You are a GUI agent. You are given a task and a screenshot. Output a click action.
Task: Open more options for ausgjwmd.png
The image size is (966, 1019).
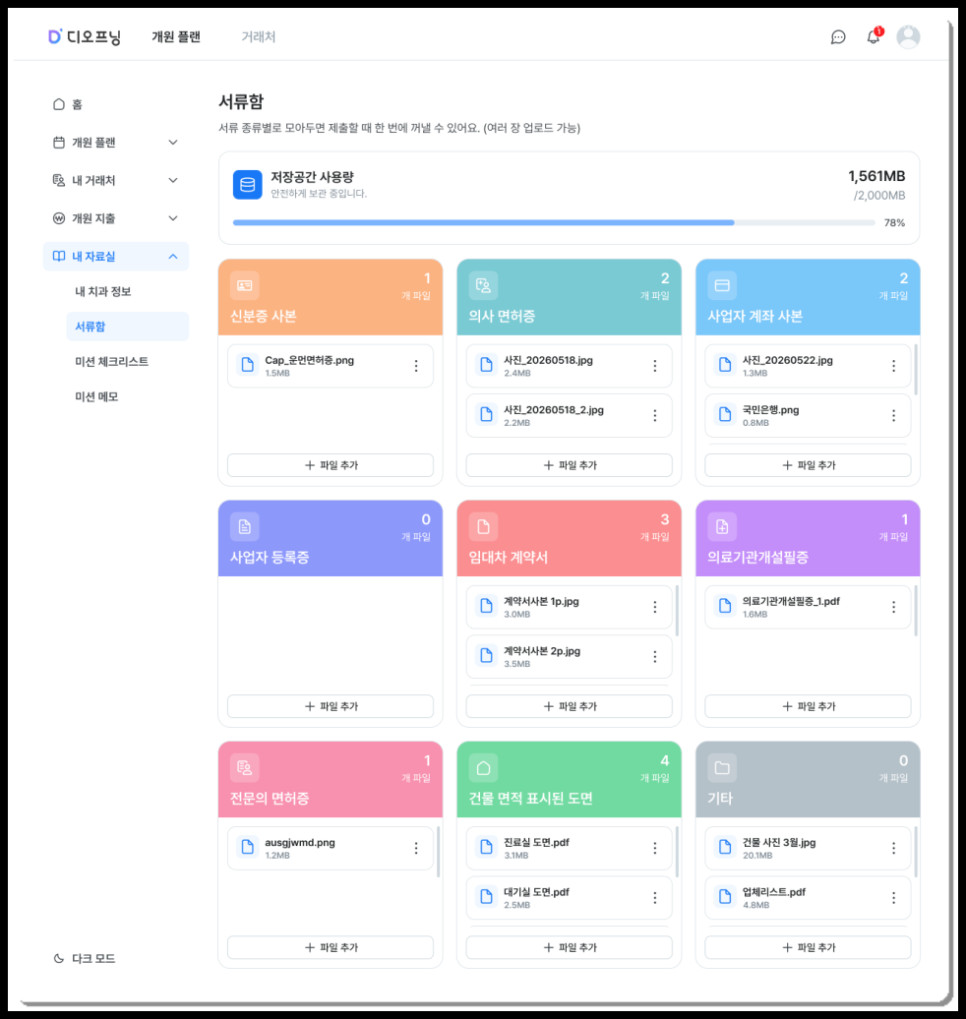point(416,848)
